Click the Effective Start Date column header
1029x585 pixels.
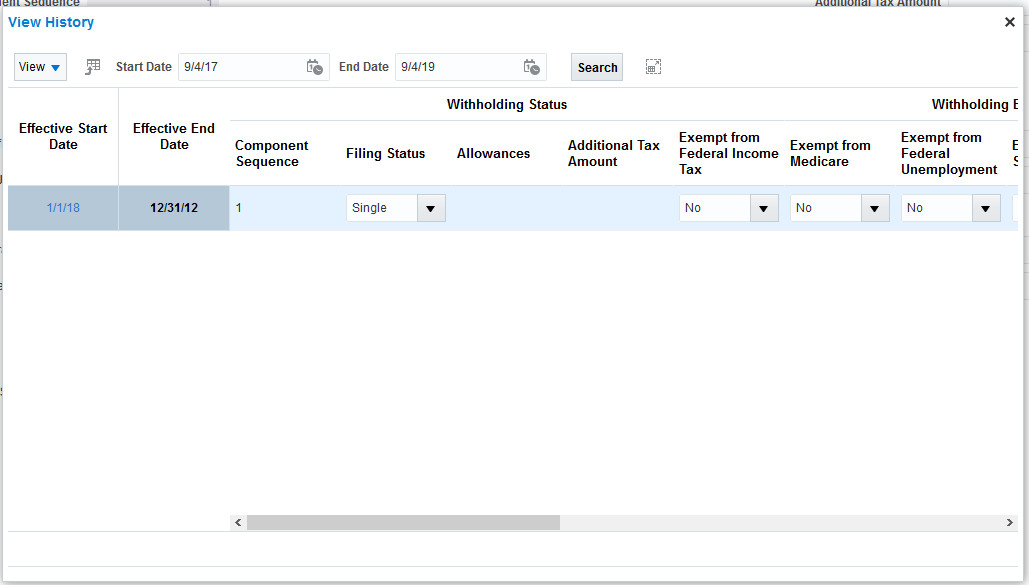[x=63, y=137]
